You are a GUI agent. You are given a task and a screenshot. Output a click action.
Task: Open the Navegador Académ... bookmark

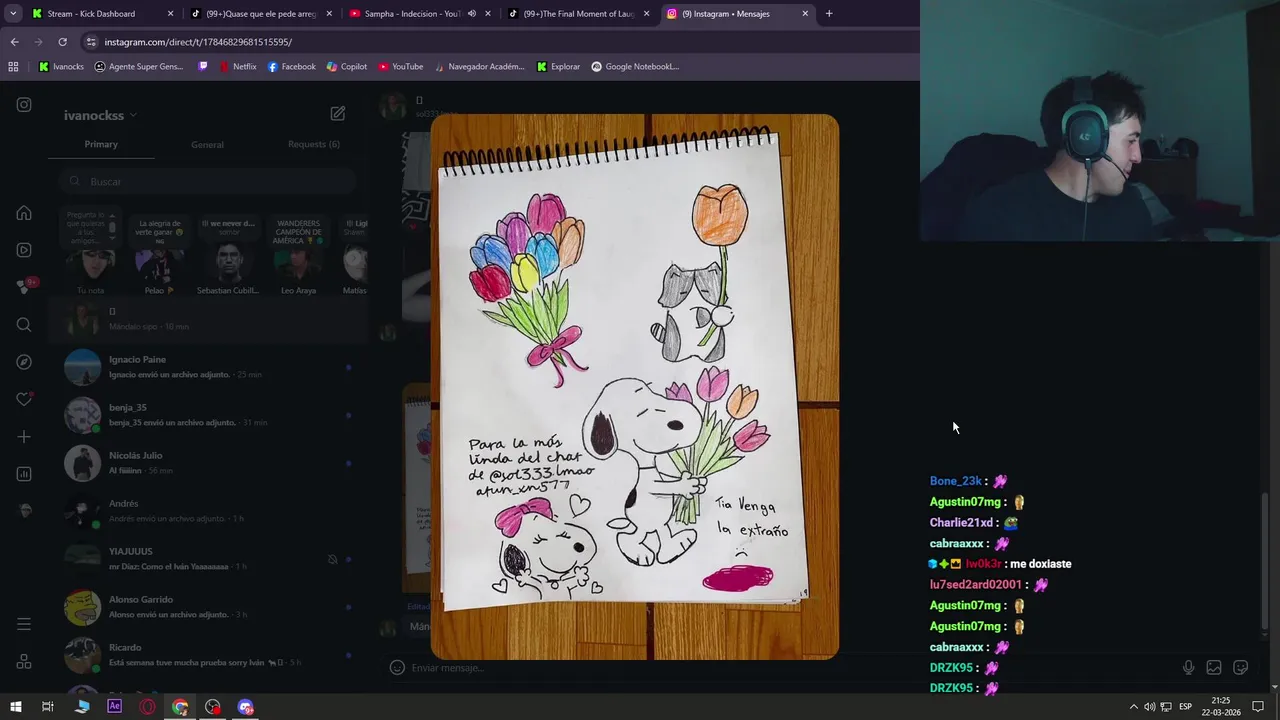click(479, 67)
